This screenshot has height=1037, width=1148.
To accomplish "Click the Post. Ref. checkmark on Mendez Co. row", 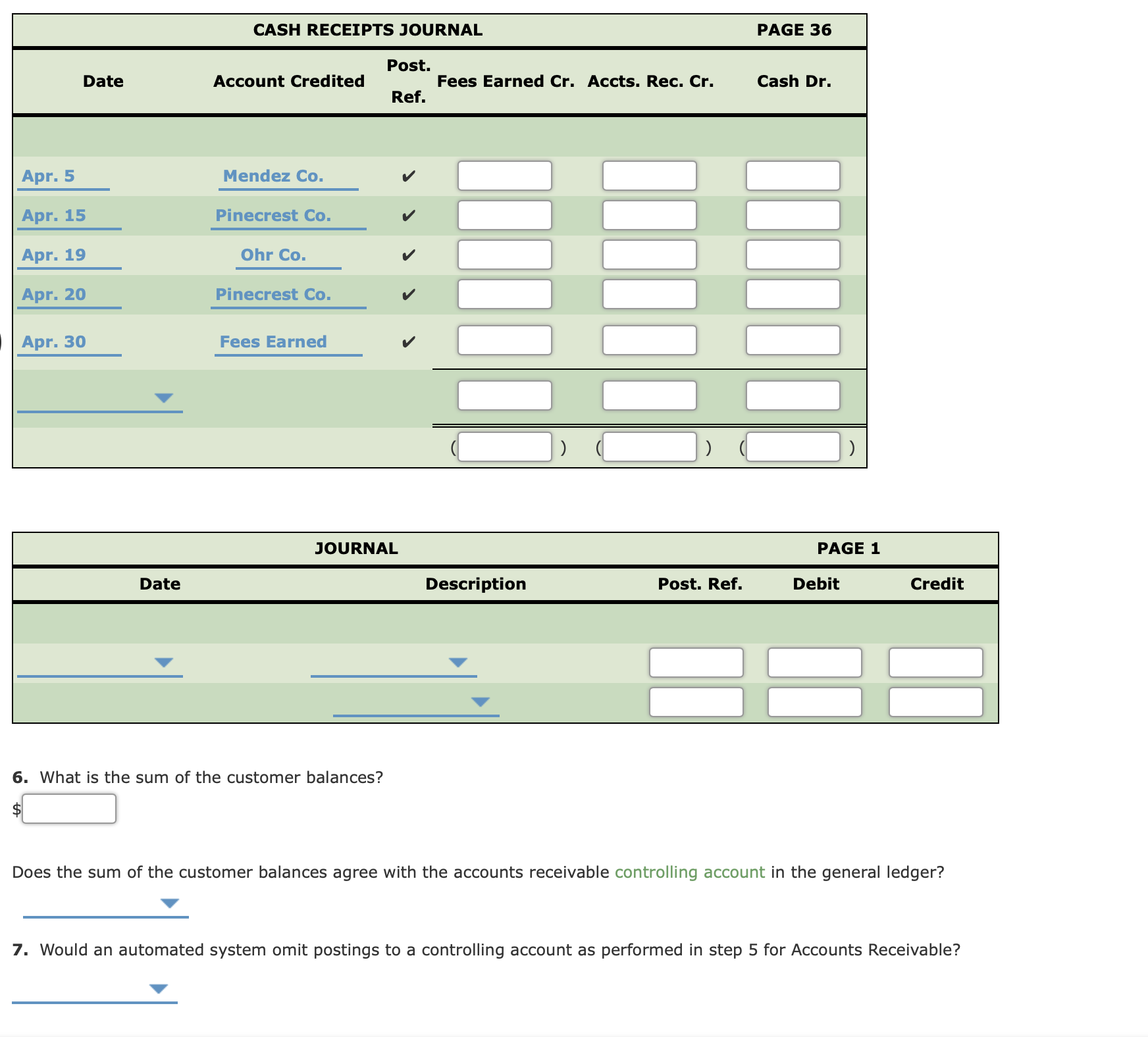I will (409, 175).
